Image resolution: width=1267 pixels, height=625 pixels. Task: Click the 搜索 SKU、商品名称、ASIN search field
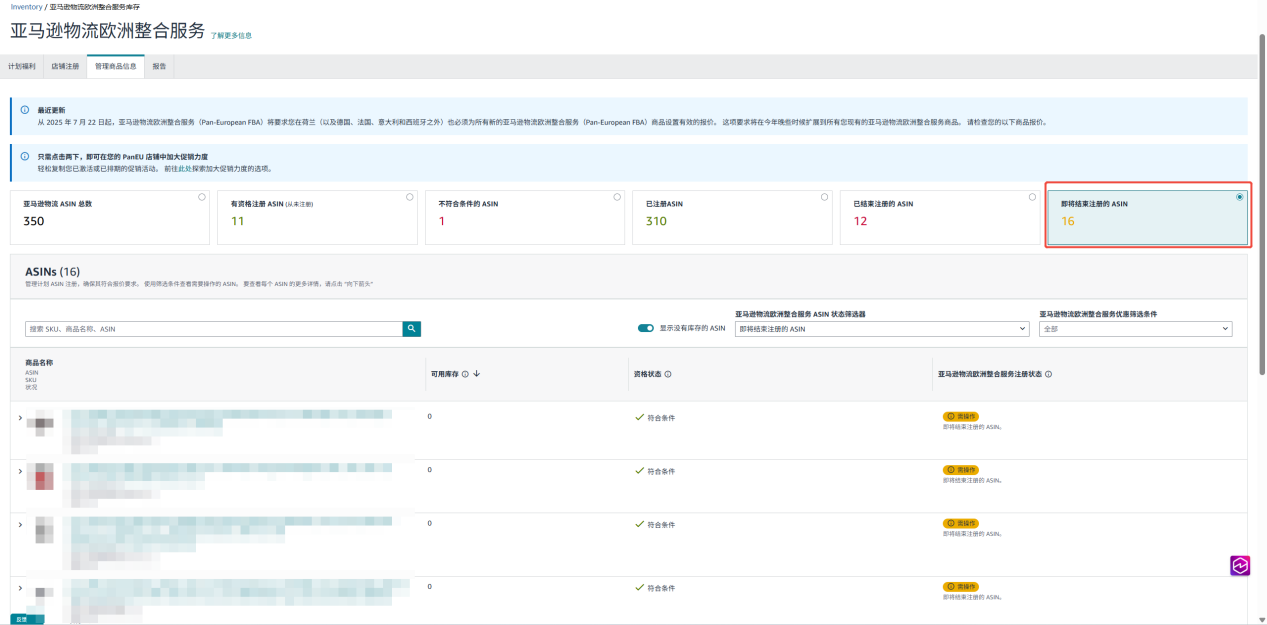click(214, 328)
